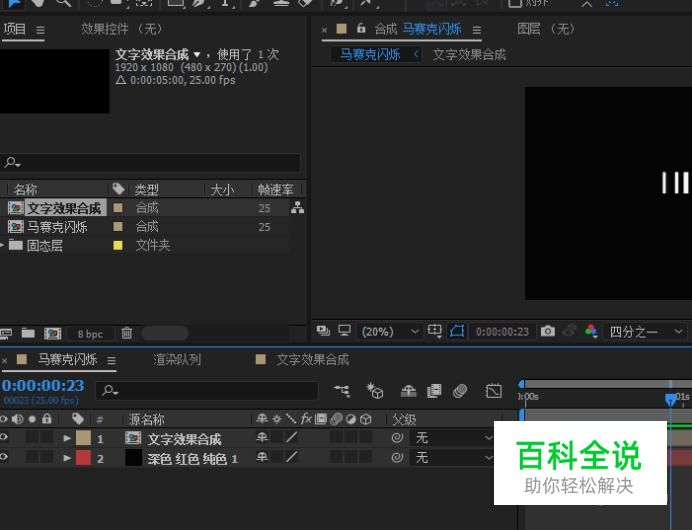Viewport: 692px width, 530px height.
Task: Select 马赛克闪烁 composition in project list
Action: (57, 227)
